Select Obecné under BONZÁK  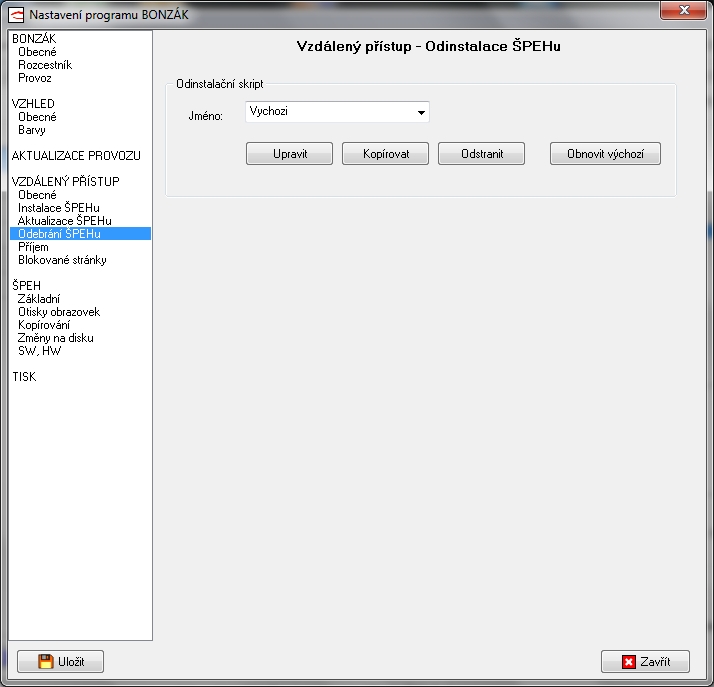pyautogui.click(x=37, y=52)
